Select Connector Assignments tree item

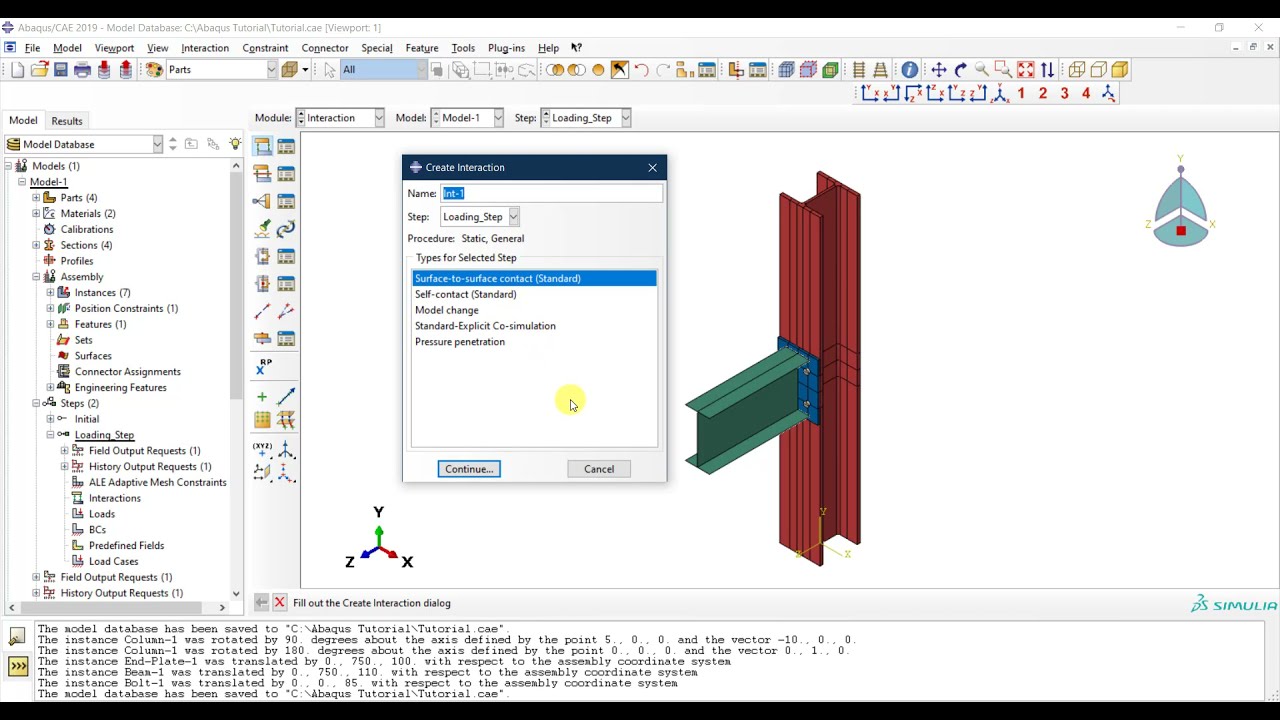pyautogui.click(x=127, y=372)
